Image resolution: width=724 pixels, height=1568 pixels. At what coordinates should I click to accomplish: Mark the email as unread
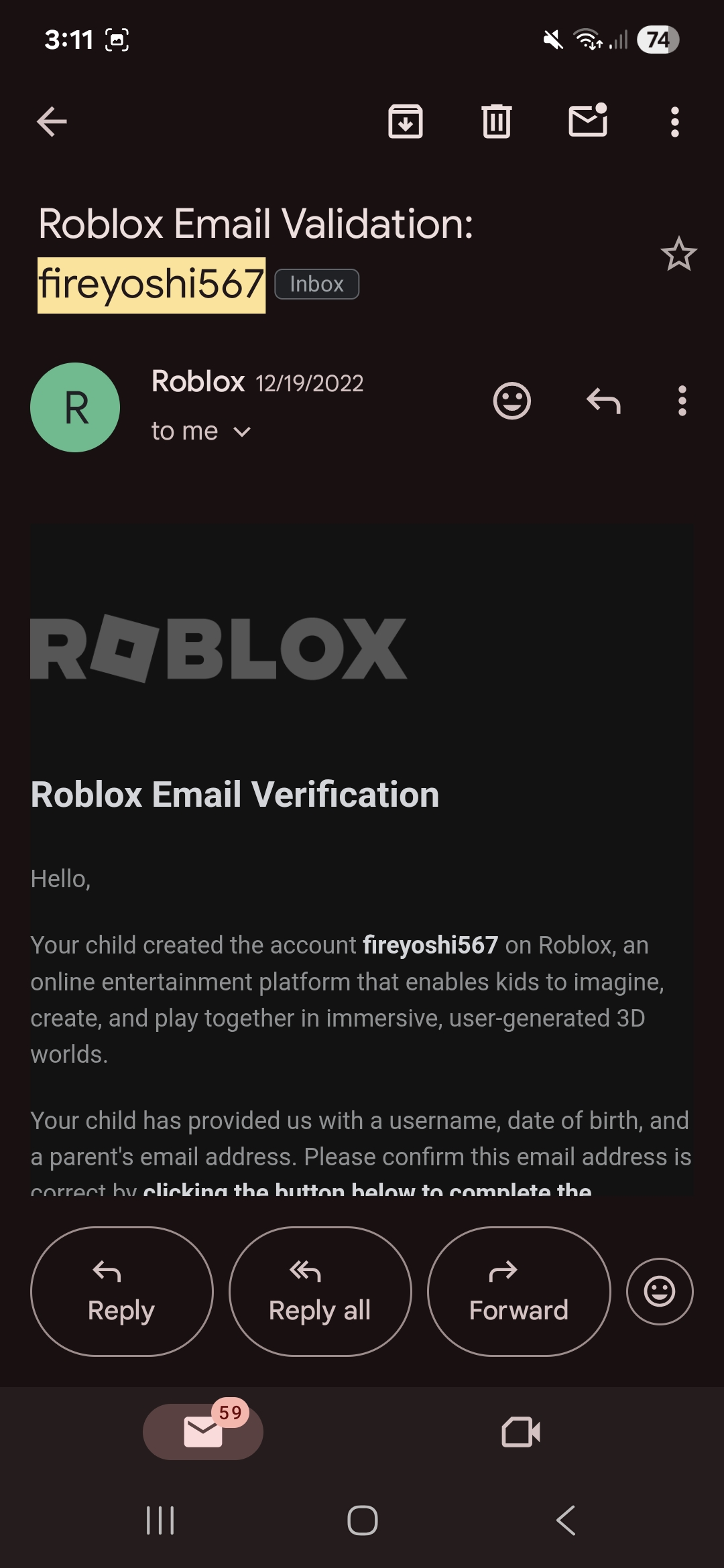(x=587, y=121)
